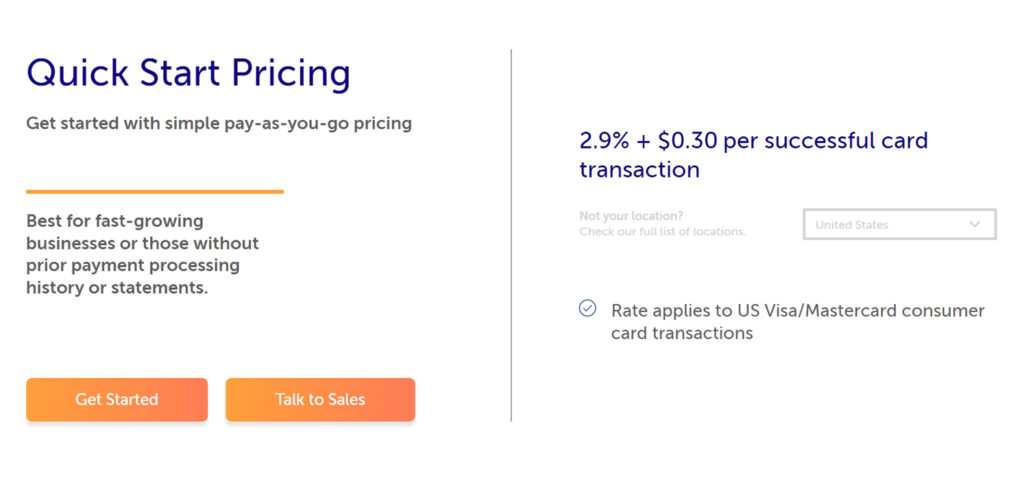Click the gray vertical divider line
Screen dimensions: 1024x483
[511, 235]
